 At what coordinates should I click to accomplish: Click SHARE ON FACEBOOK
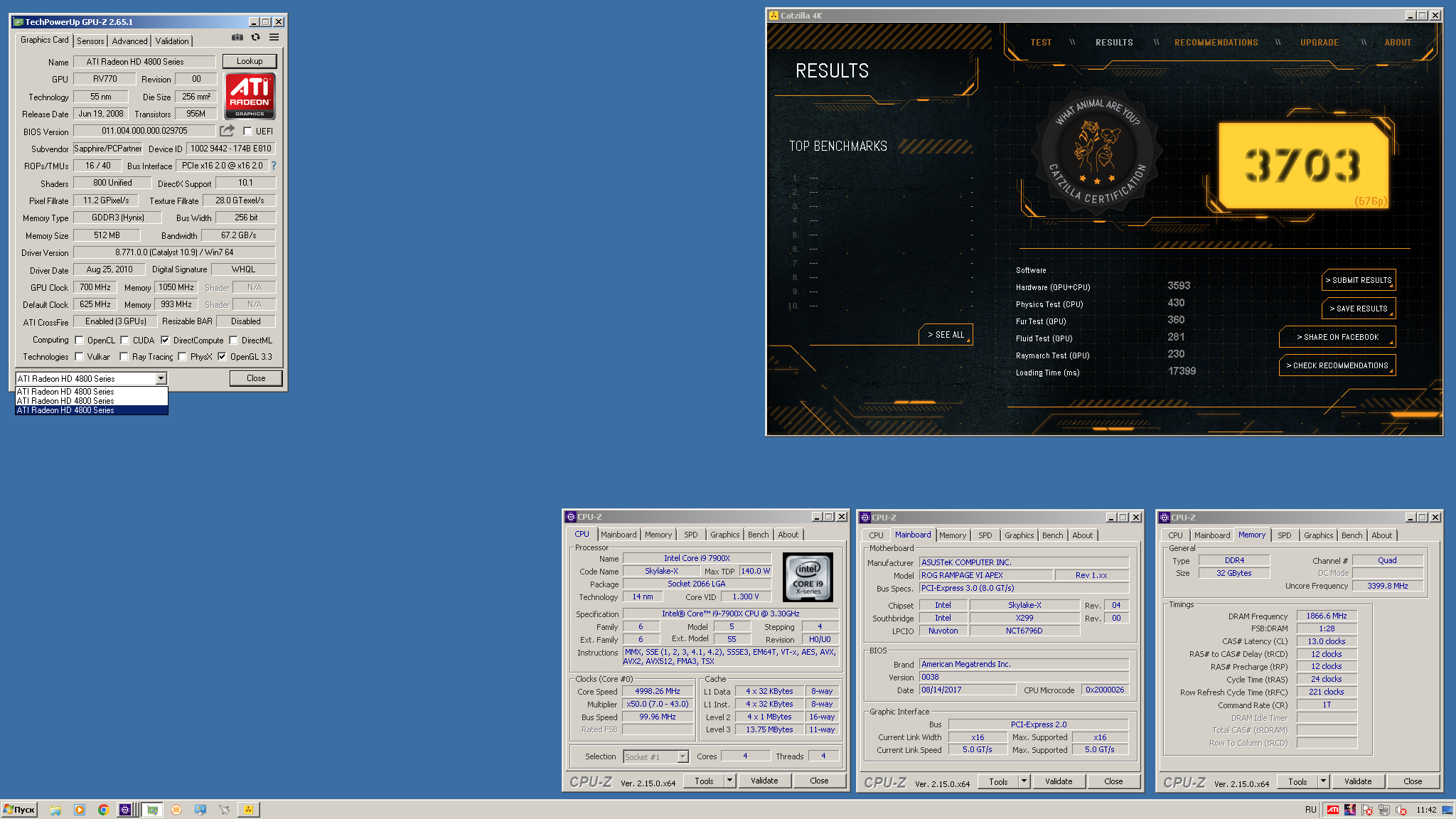[1337, 337]
